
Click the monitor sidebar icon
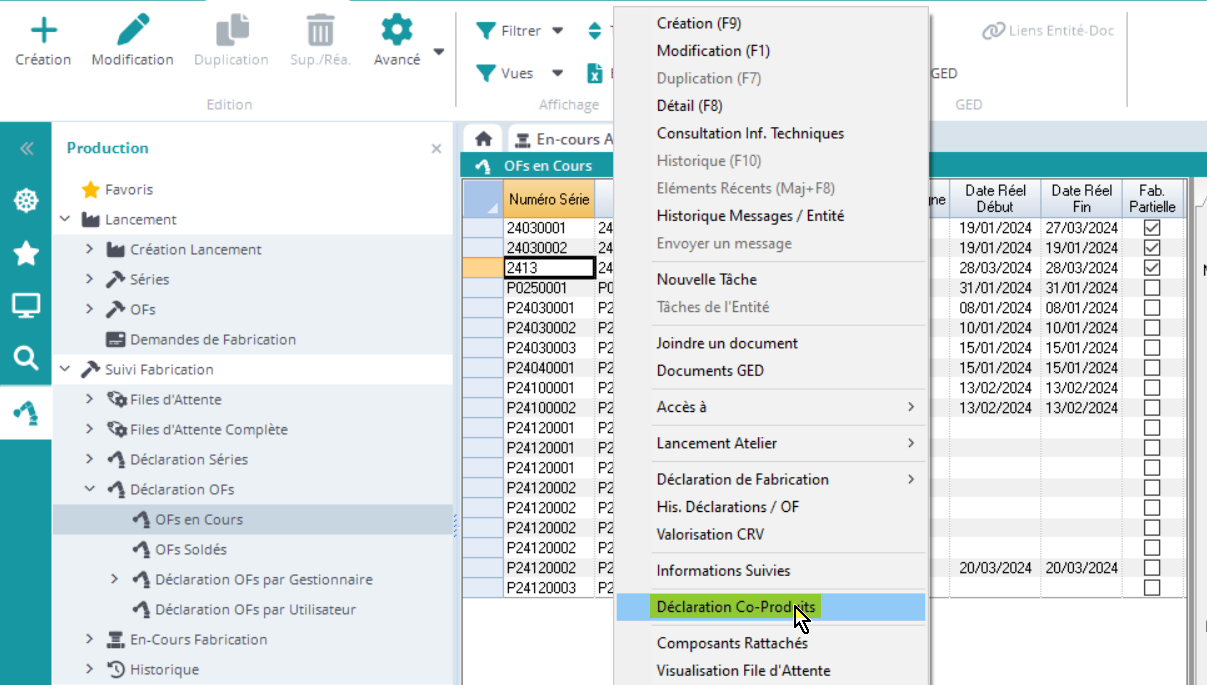pos(26,305)
